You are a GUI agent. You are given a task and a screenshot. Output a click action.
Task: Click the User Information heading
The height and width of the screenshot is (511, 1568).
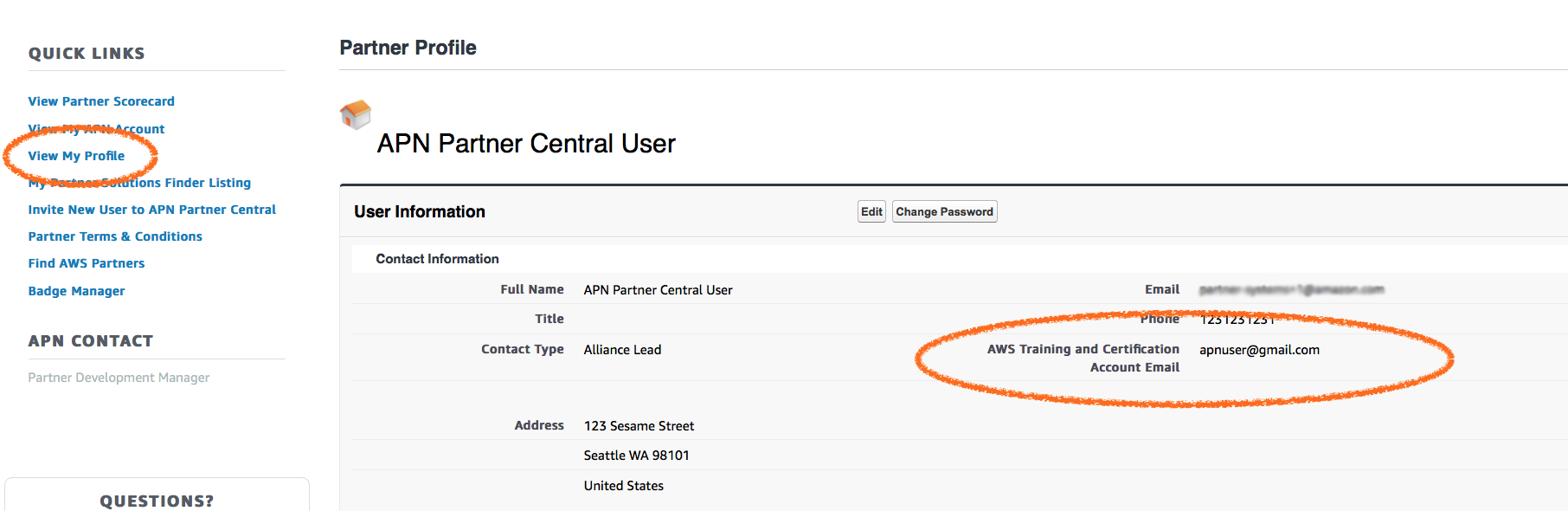tap(420, 211)
